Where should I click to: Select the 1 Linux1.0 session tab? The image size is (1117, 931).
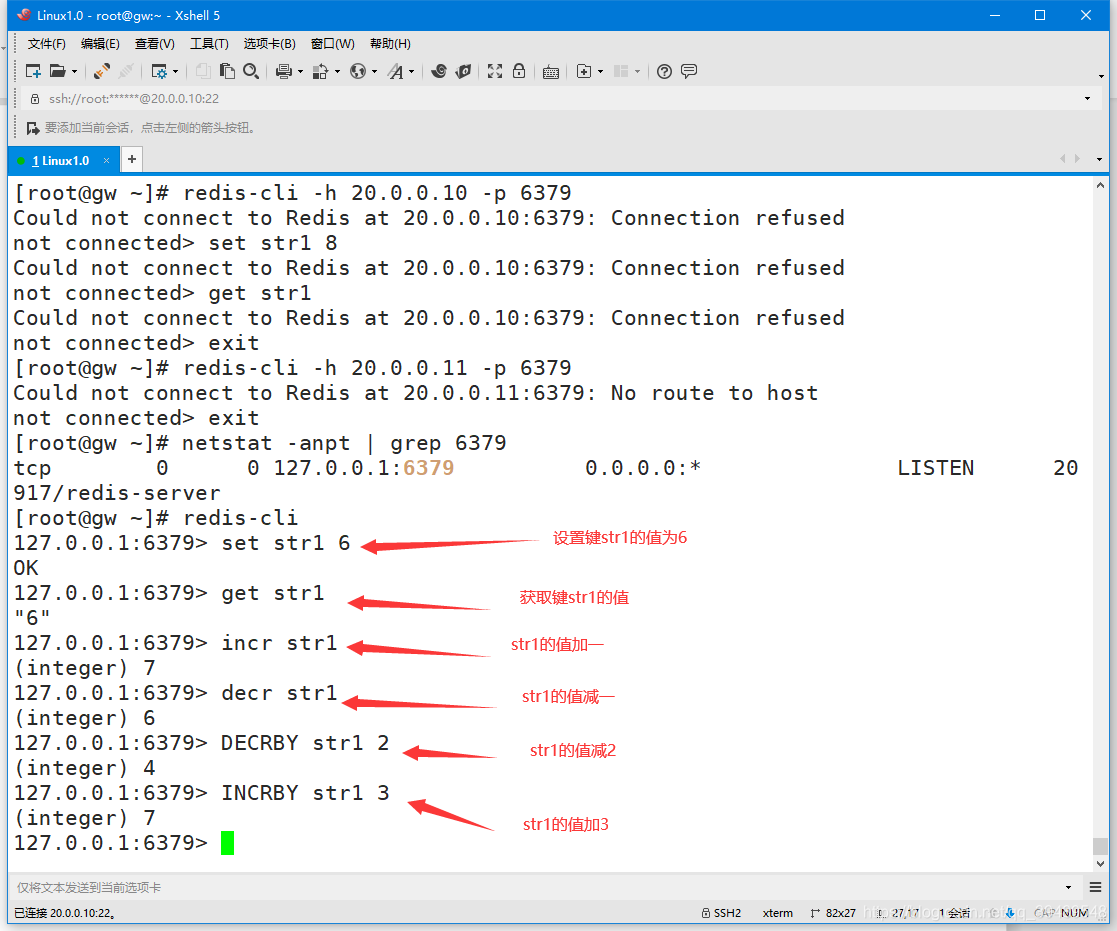[x=61, y=161]
